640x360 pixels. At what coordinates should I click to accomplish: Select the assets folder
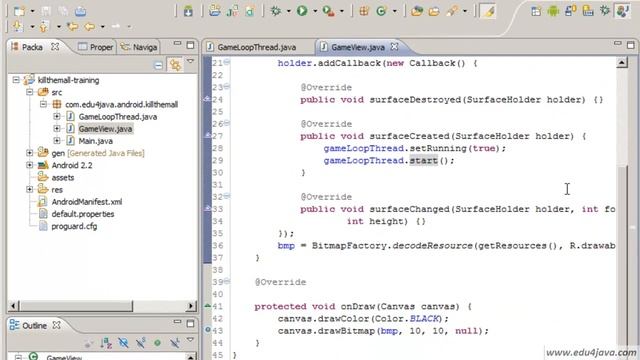coord(63,178)
